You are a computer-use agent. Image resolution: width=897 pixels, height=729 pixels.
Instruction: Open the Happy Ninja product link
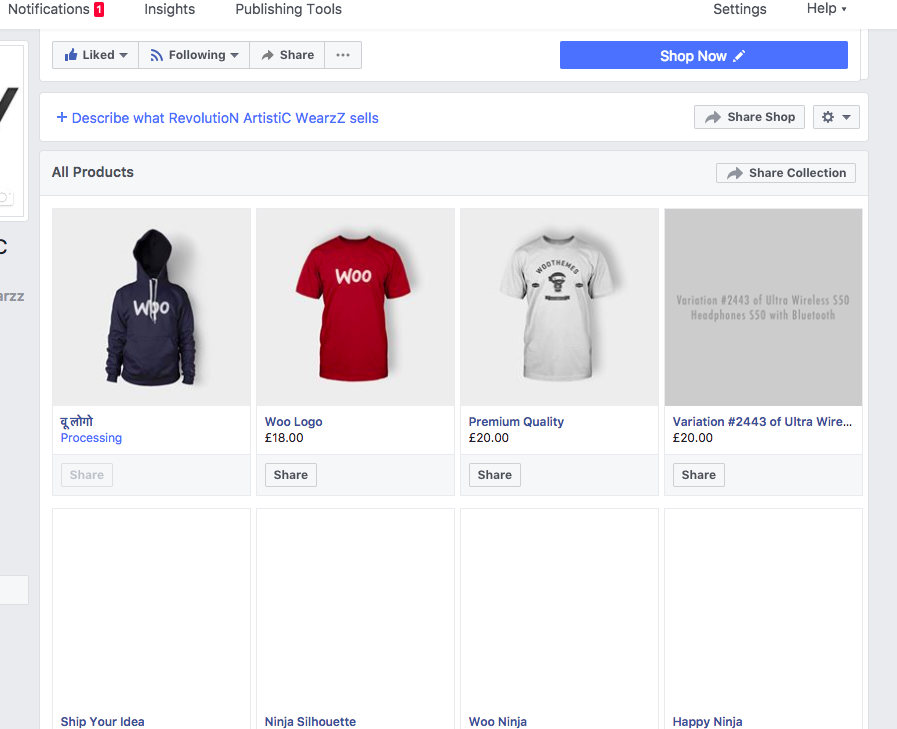[x=707, y=722]
